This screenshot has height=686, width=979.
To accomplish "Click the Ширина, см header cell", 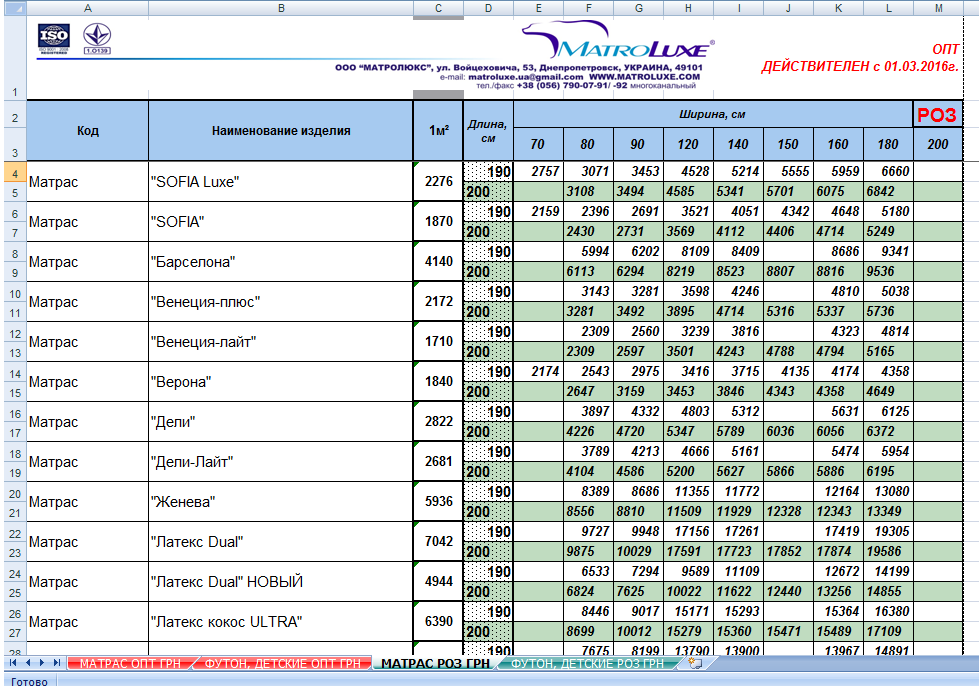I will pos(712,114).
